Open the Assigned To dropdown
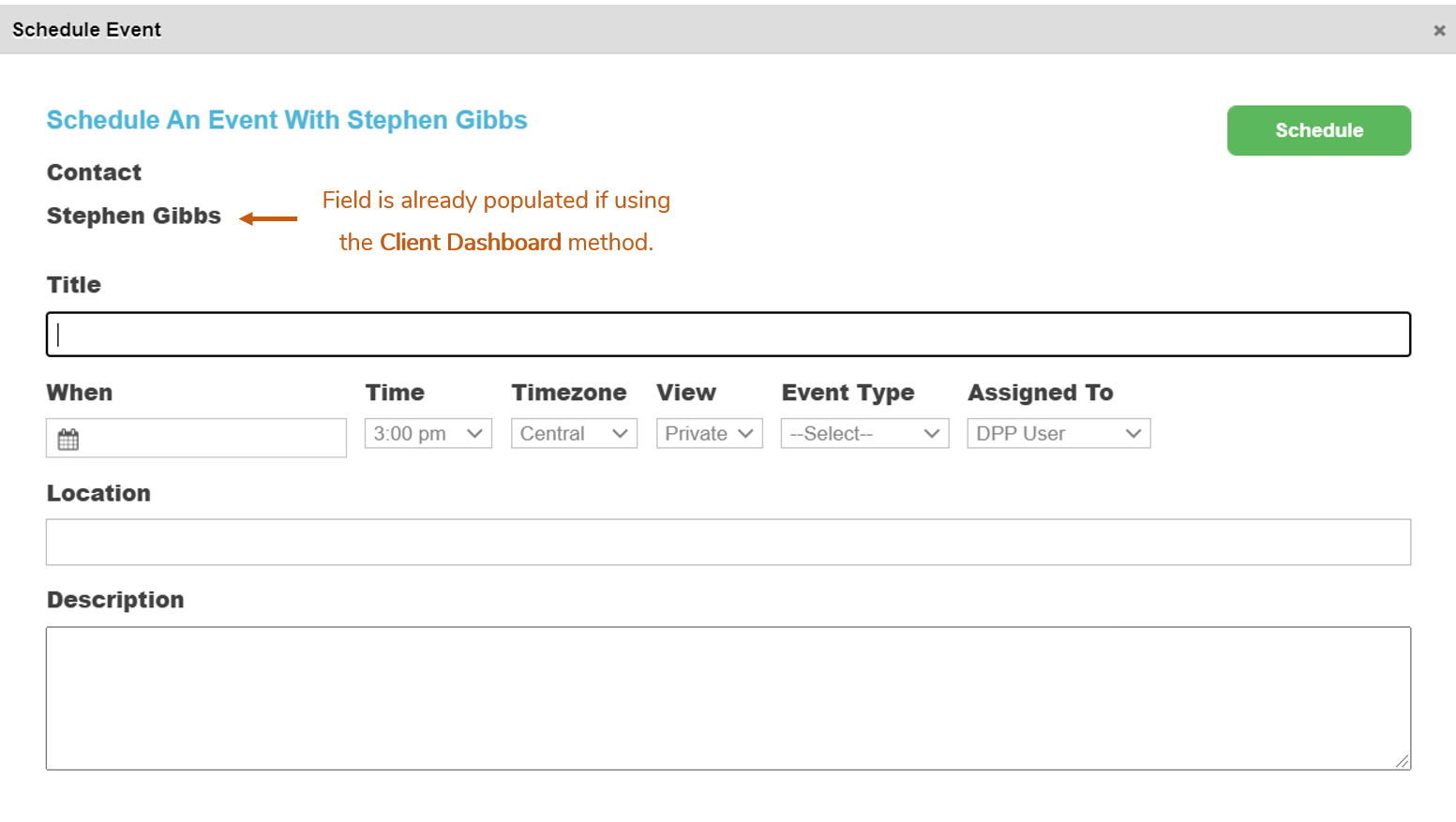This screenshot has height=822, width=1456. (1059, 433)
